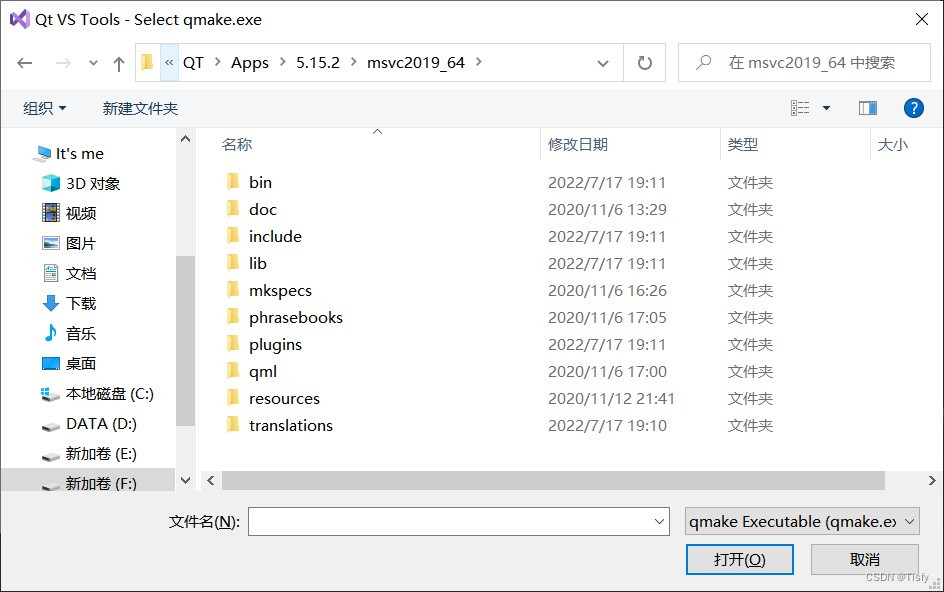The height and width of the screenshot is (592, 944).
Task: Click the change view icon
Action: tap(800, 108)
